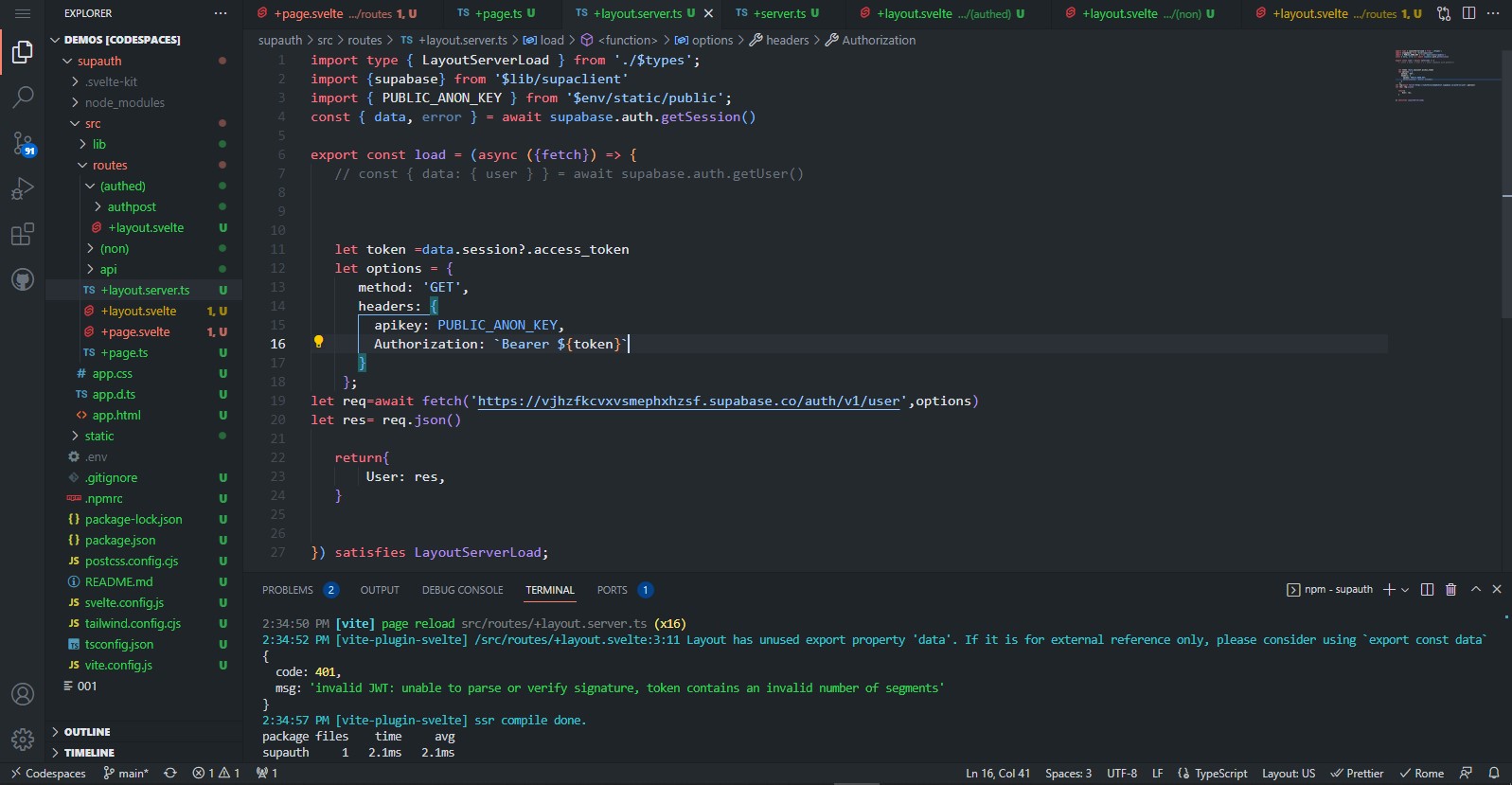This screenshot has width=1512, height=785.
Task: Collapse the supauth folder
Action: tap(144, 61)
